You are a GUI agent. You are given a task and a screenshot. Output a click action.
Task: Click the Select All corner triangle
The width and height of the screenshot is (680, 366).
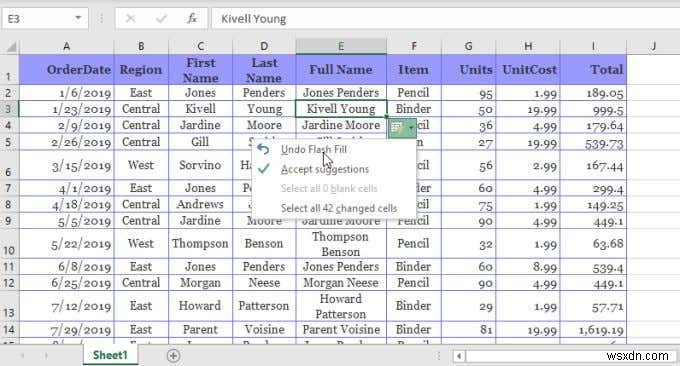(x=10, y=46)
